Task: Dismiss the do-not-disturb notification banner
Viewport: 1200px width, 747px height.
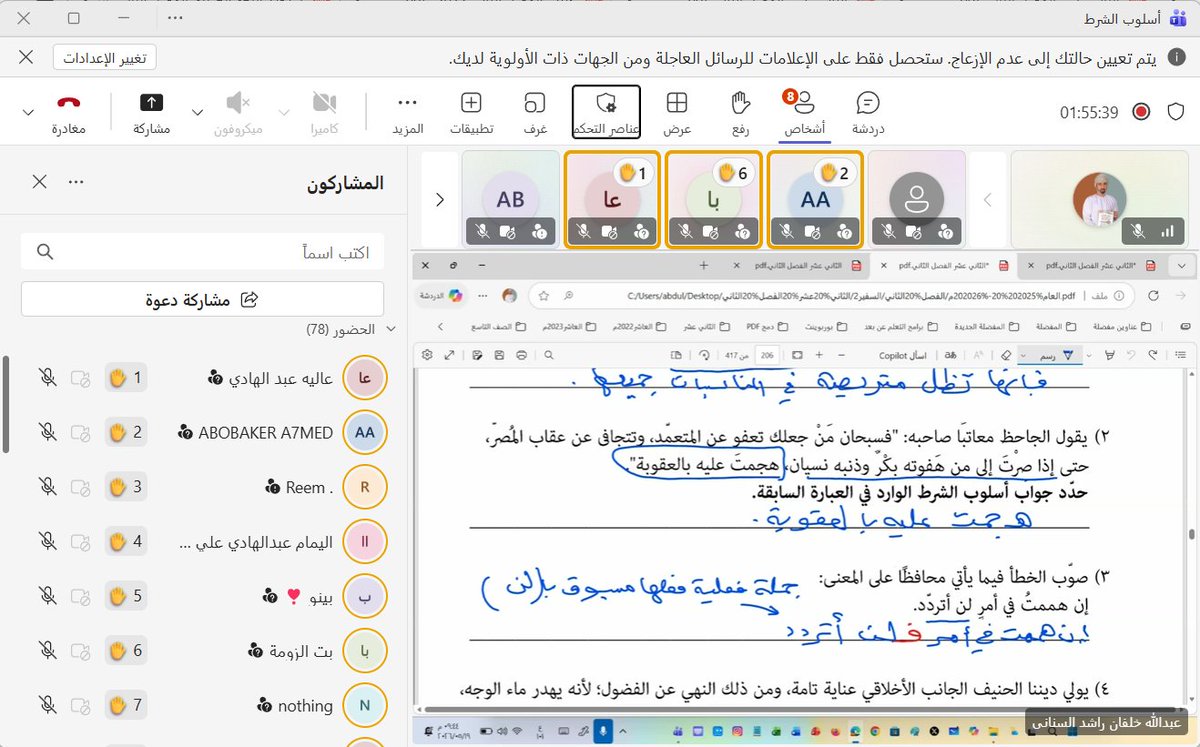Action: pos(26,57)
